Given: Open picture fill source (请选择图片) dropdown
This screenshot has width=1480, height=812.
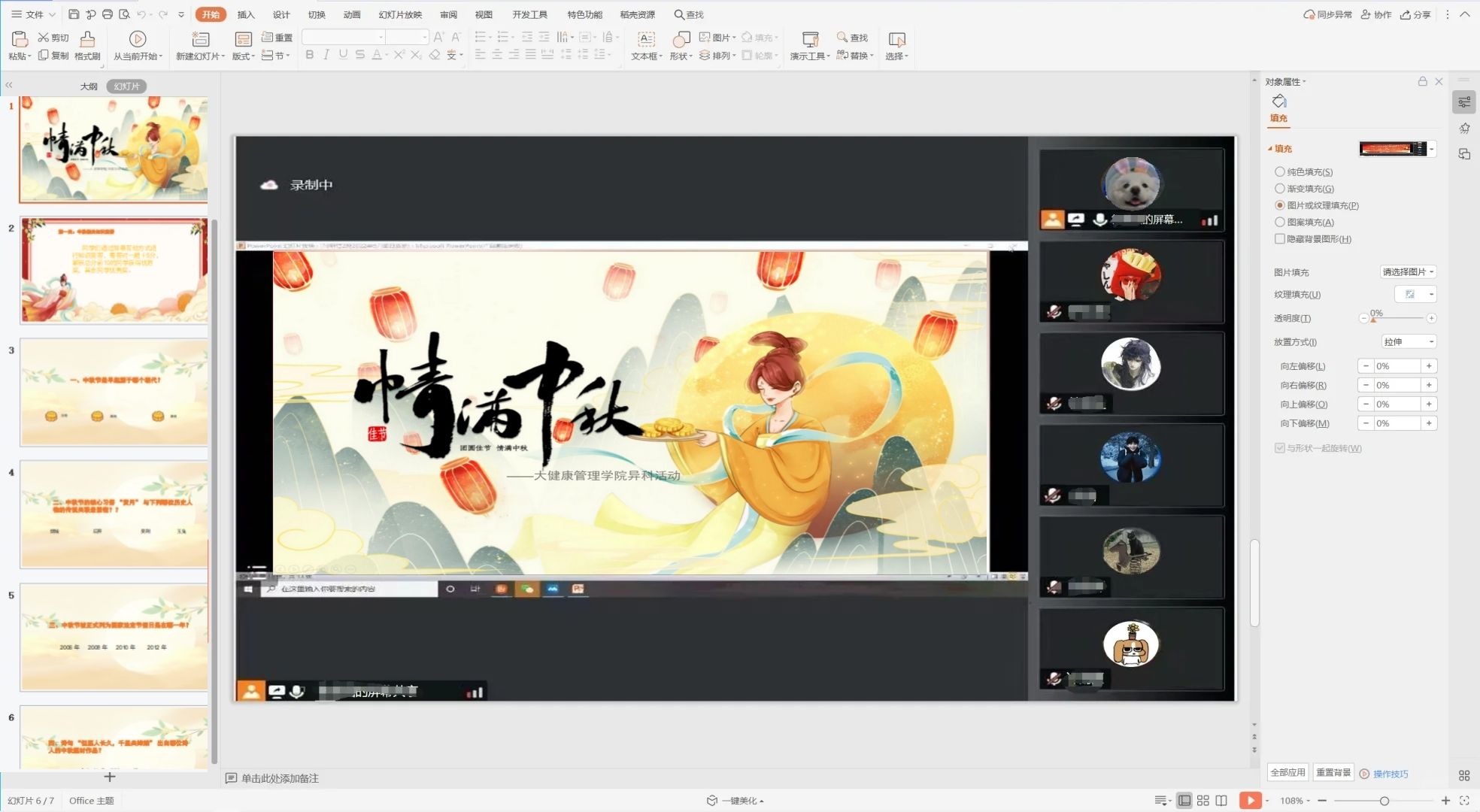Looking at the screenshot, I should [x=1408, y=272].
